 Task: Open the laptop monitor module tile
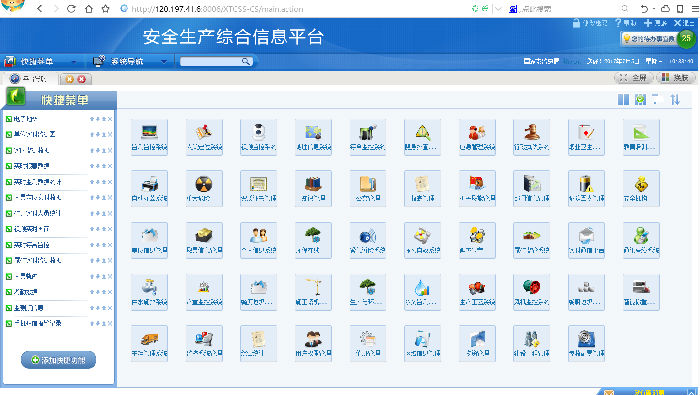[150, 137]
